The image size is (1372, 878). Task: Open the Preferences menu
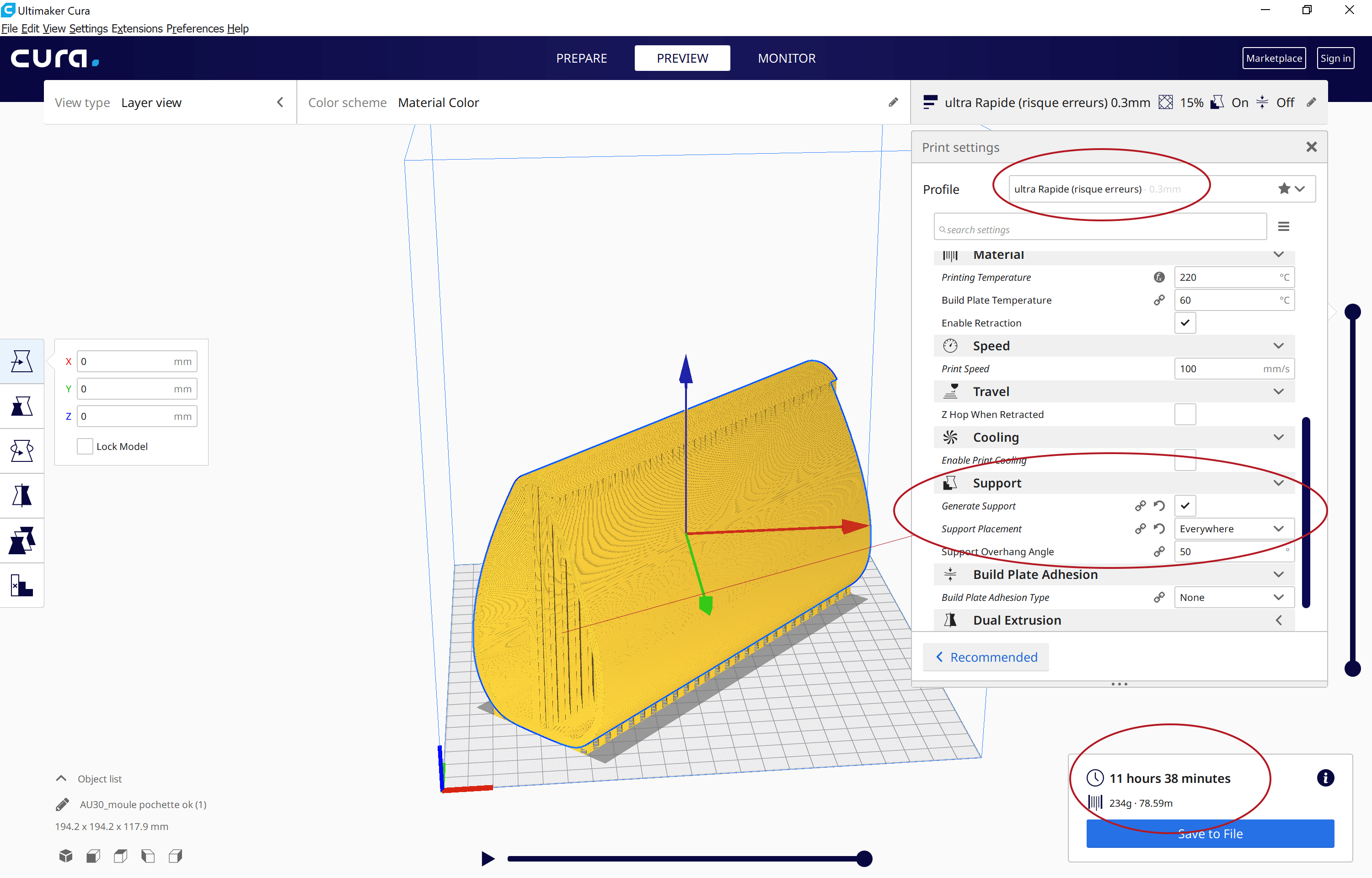point(195,28)
